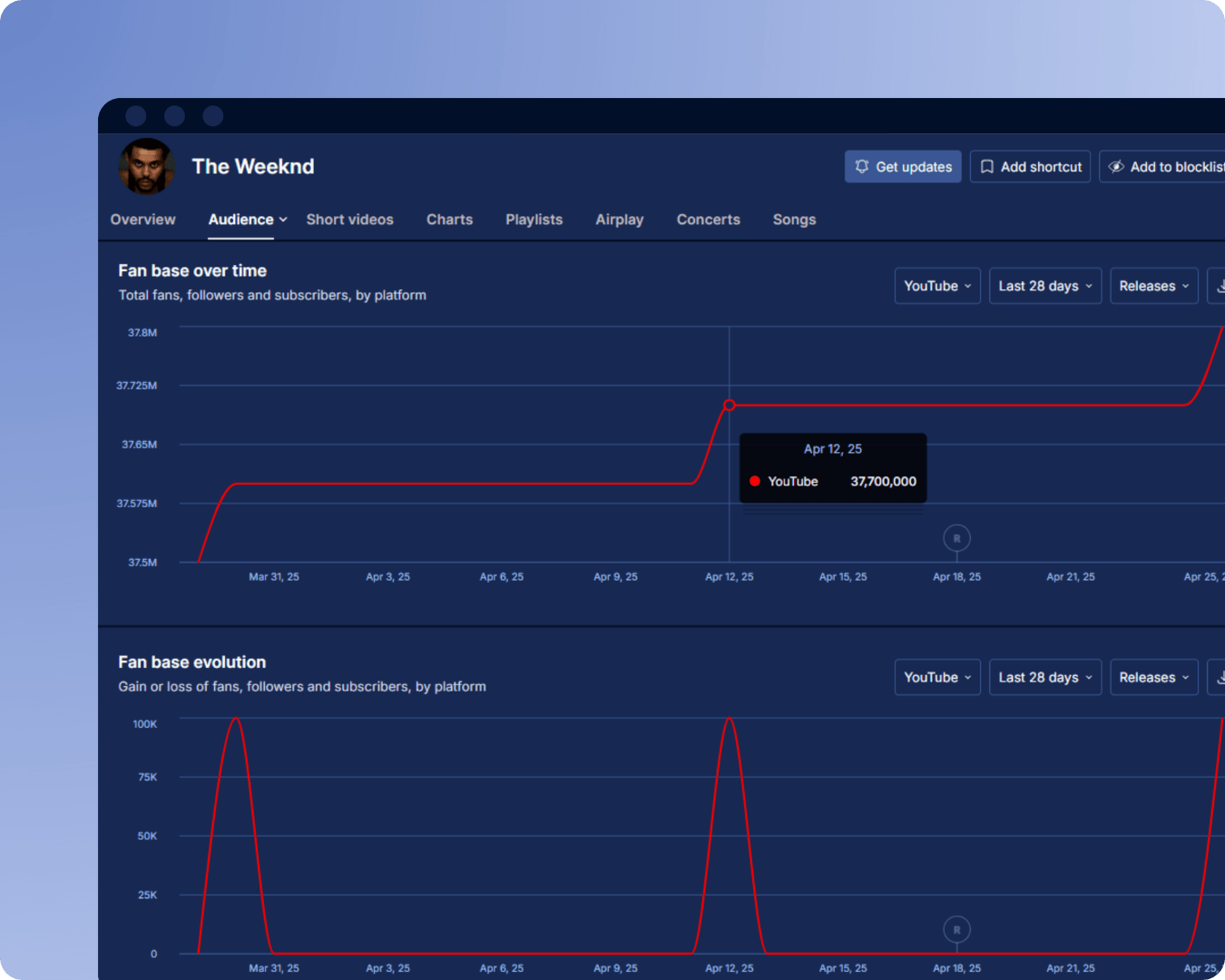Screen dimensions: 1225x980
Task: Open YouTube dropdown in Fan base evolution
Action: click(x=936, y=678)
